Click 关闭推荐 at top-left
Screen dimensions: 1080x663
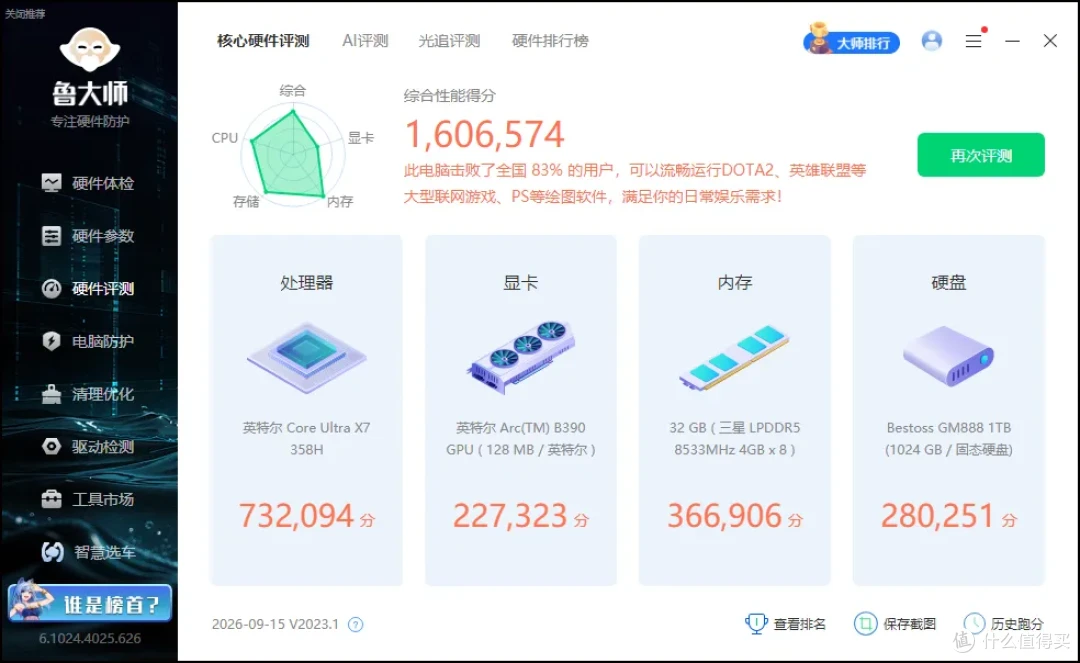click(x=25, y=13)
